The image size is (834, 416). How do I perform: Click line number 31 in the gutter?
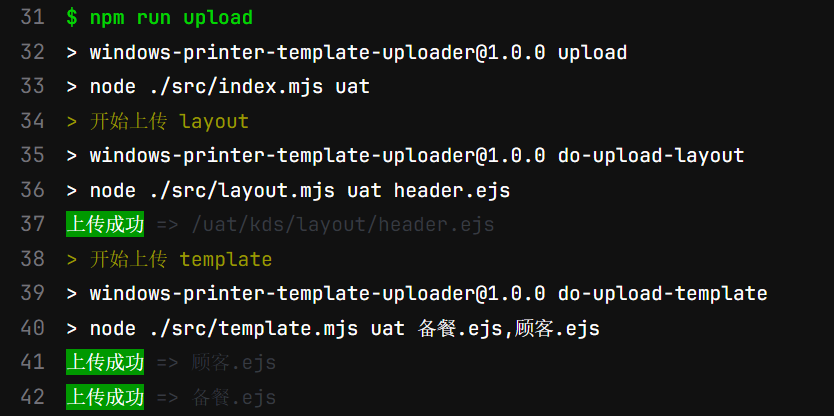[32, 17]
